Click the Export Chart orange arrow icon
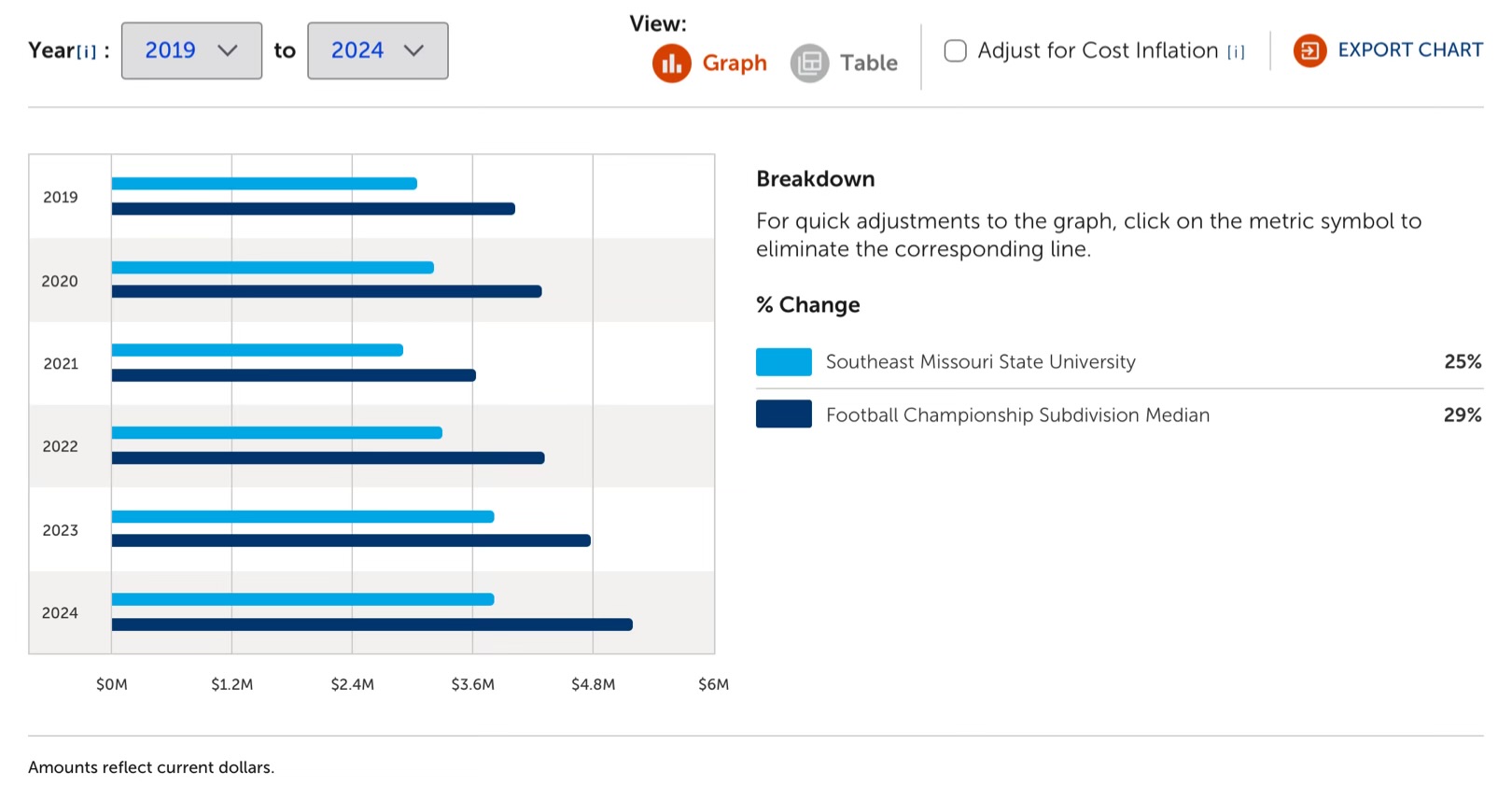1512x799 pixels. pos(1309,50)
